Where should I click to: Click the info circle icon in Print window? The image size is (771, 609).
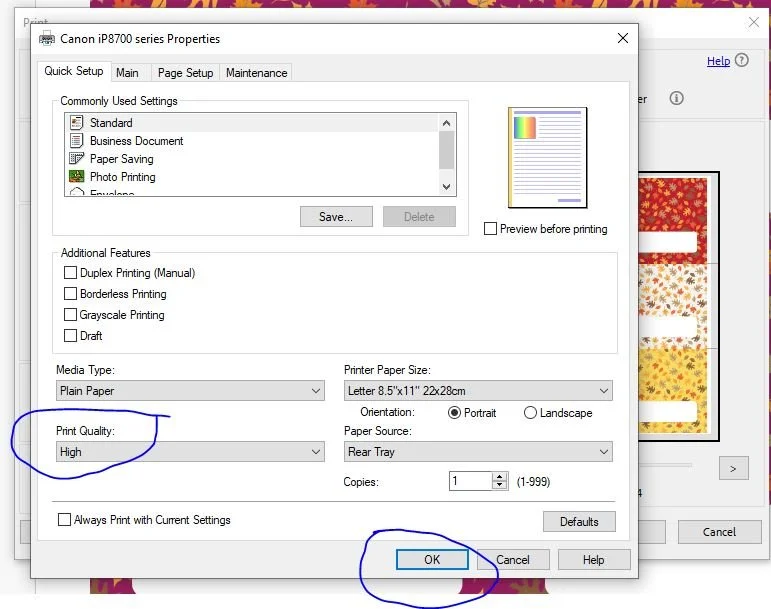[677, 98]
